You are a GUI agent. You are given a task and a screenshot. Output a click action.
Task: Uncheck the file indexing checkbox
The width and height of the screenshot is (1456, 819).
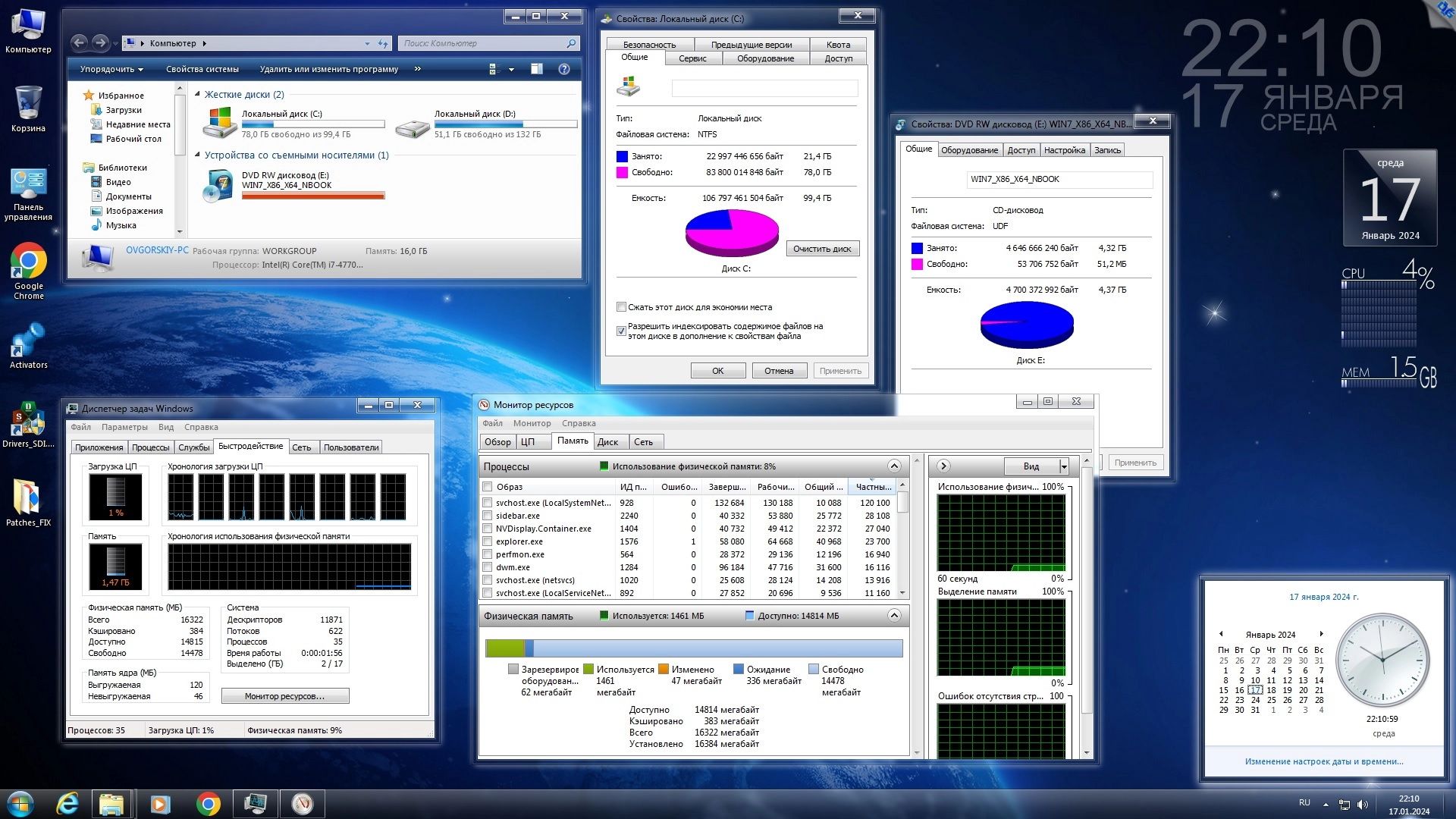click(621, 331)
